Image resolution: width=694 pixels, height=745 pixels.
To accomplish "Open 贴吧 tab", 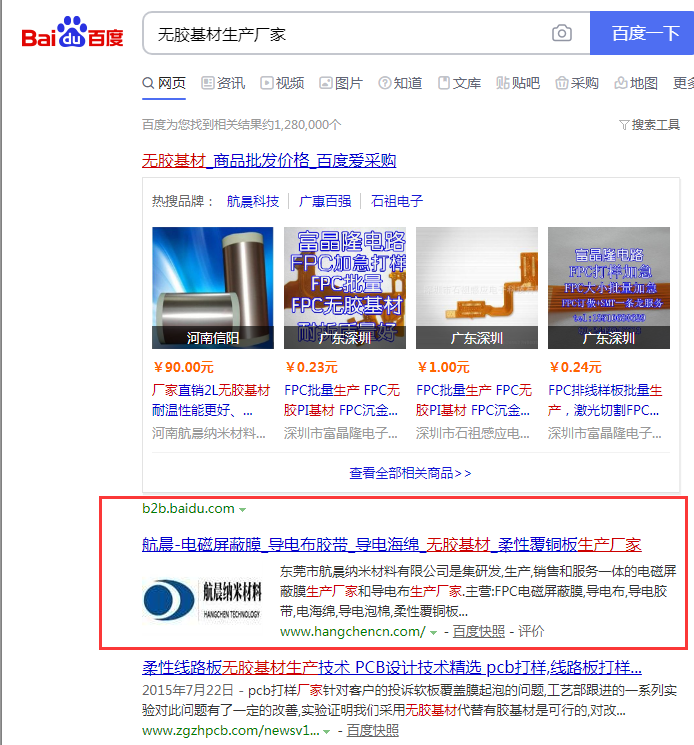I will click(518, 83).
